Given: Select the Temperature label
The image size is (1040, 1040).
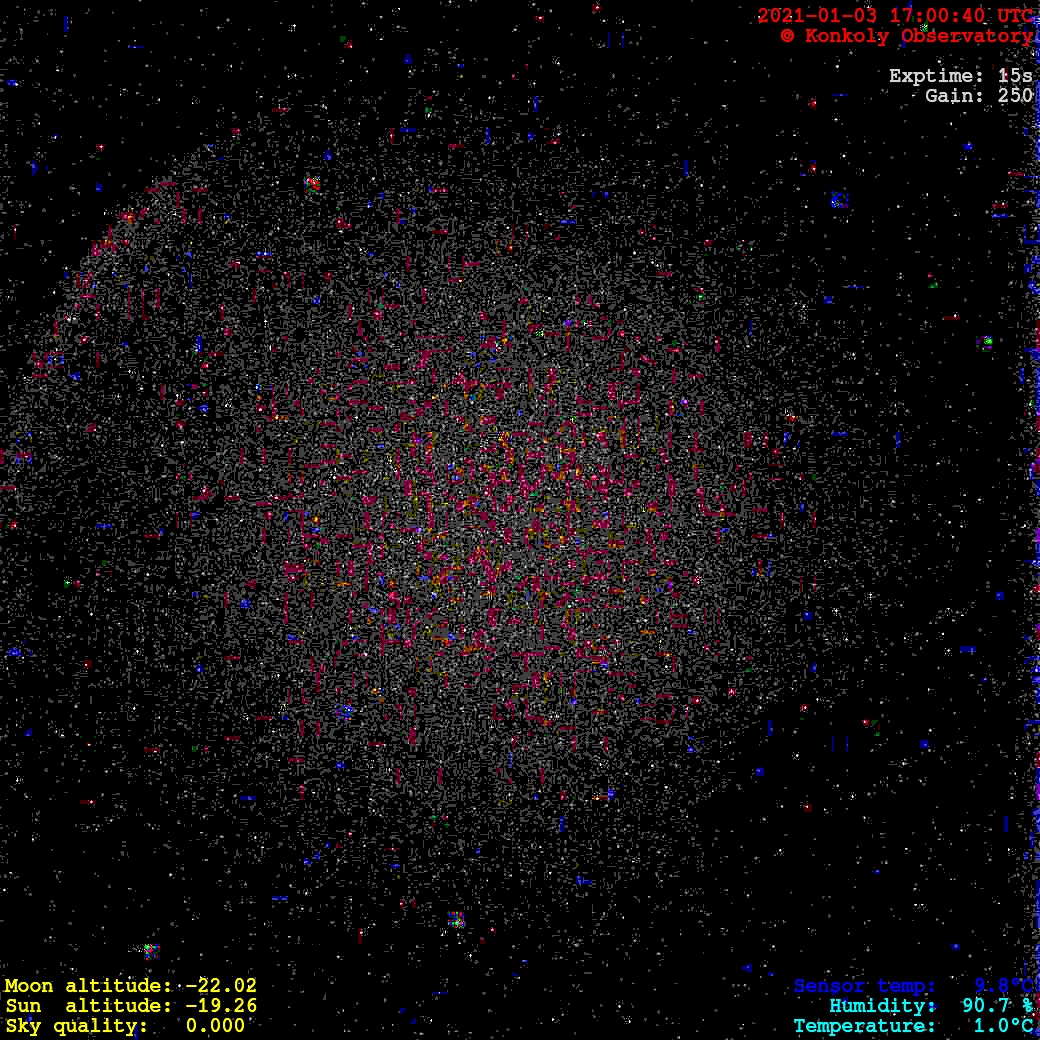Looking at the screenshot, I should pos(865,1026).
